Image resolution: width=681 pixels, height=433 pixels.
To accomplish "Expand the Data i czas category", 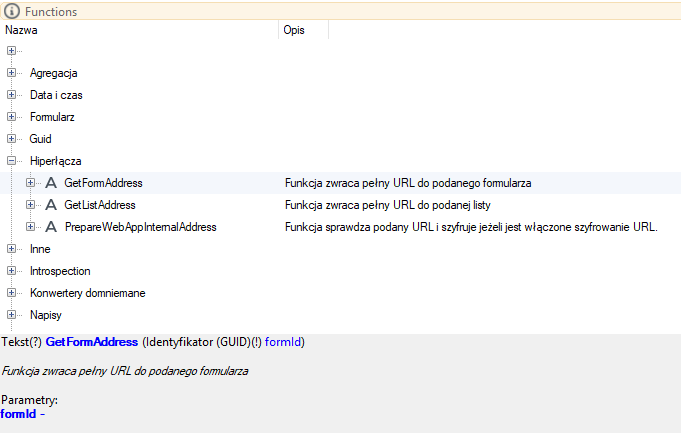I will pos(11,95).
